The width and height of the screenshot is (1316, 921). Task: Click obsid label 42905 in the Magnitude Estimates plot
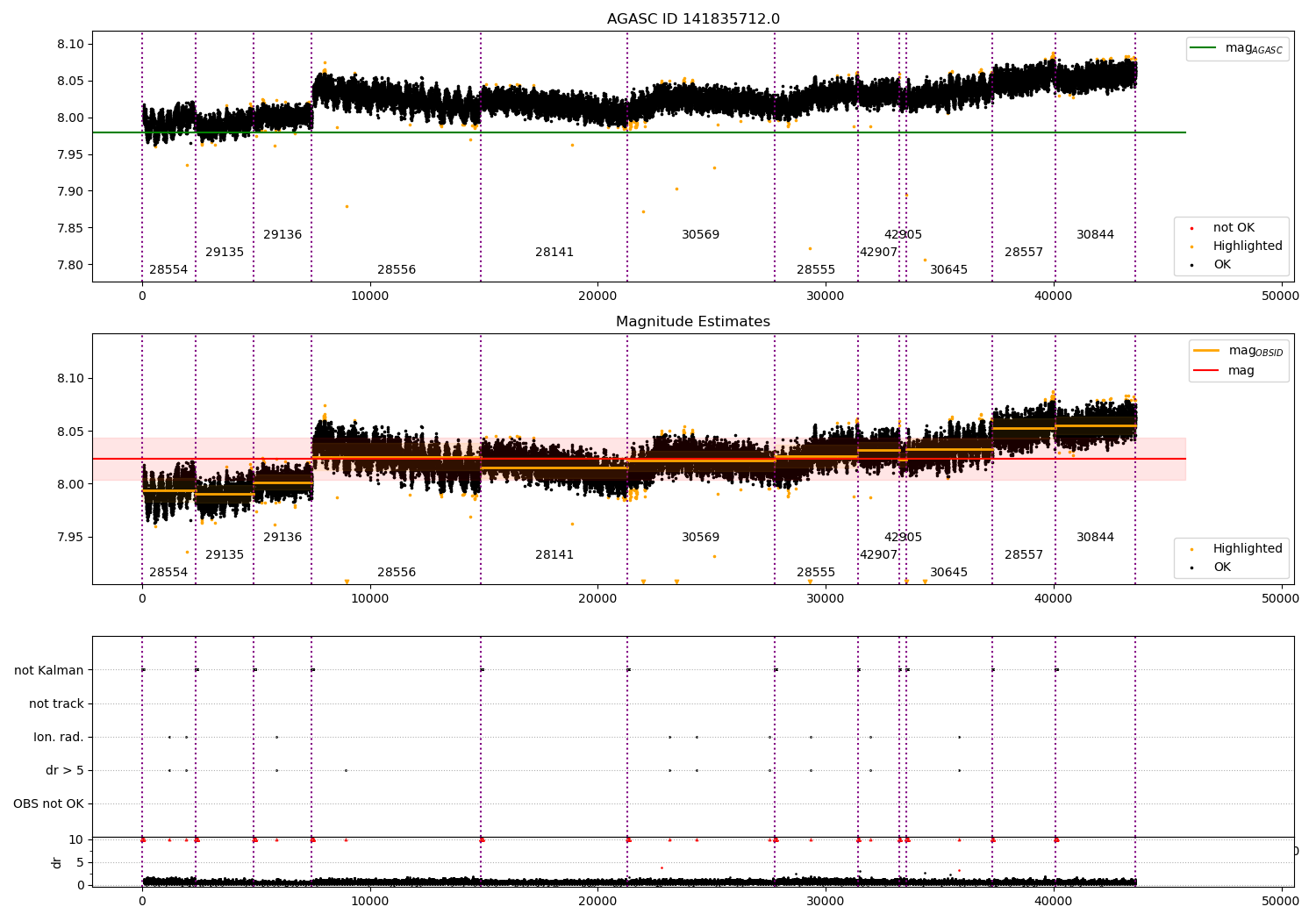tap(903, 537)
